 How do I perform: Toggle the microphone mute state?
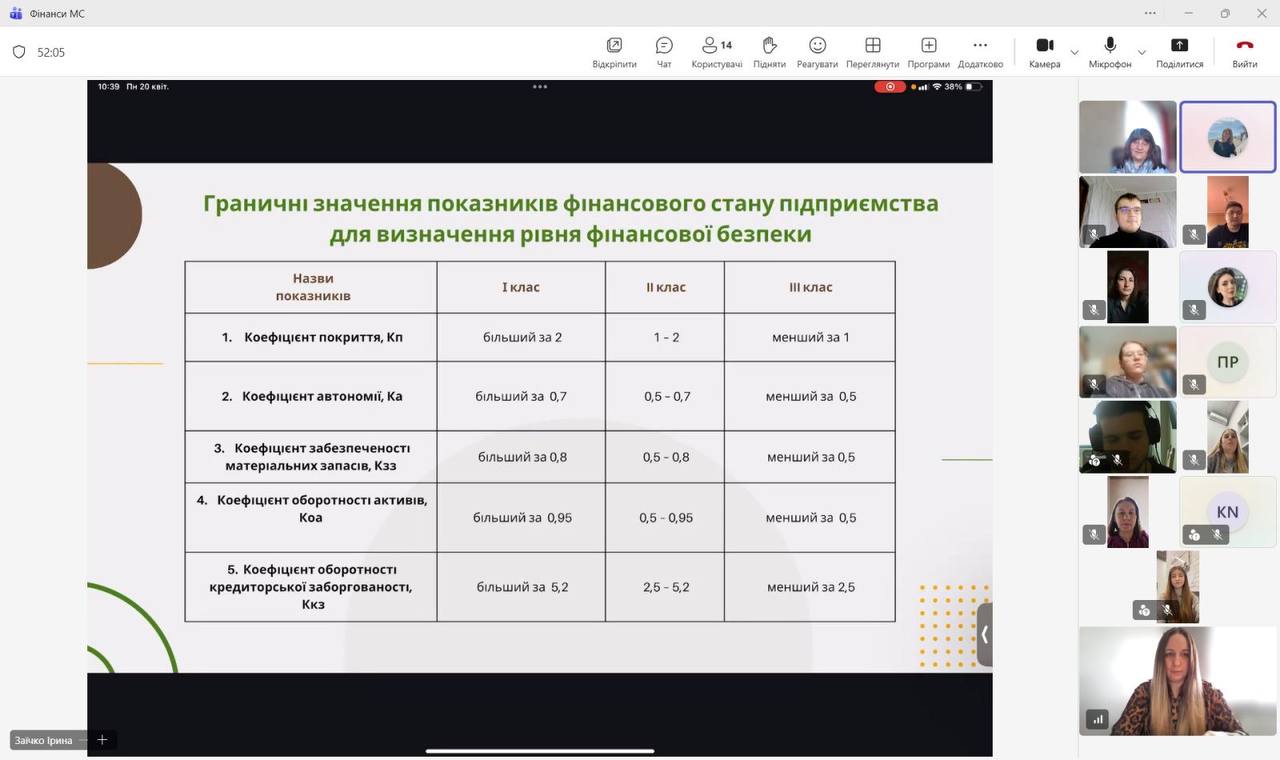(1110, 51)
